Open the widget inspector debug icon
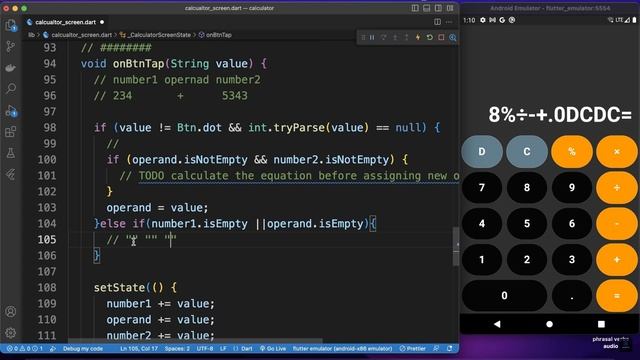Viewport: 640px width, 360px height. point(453,38)
